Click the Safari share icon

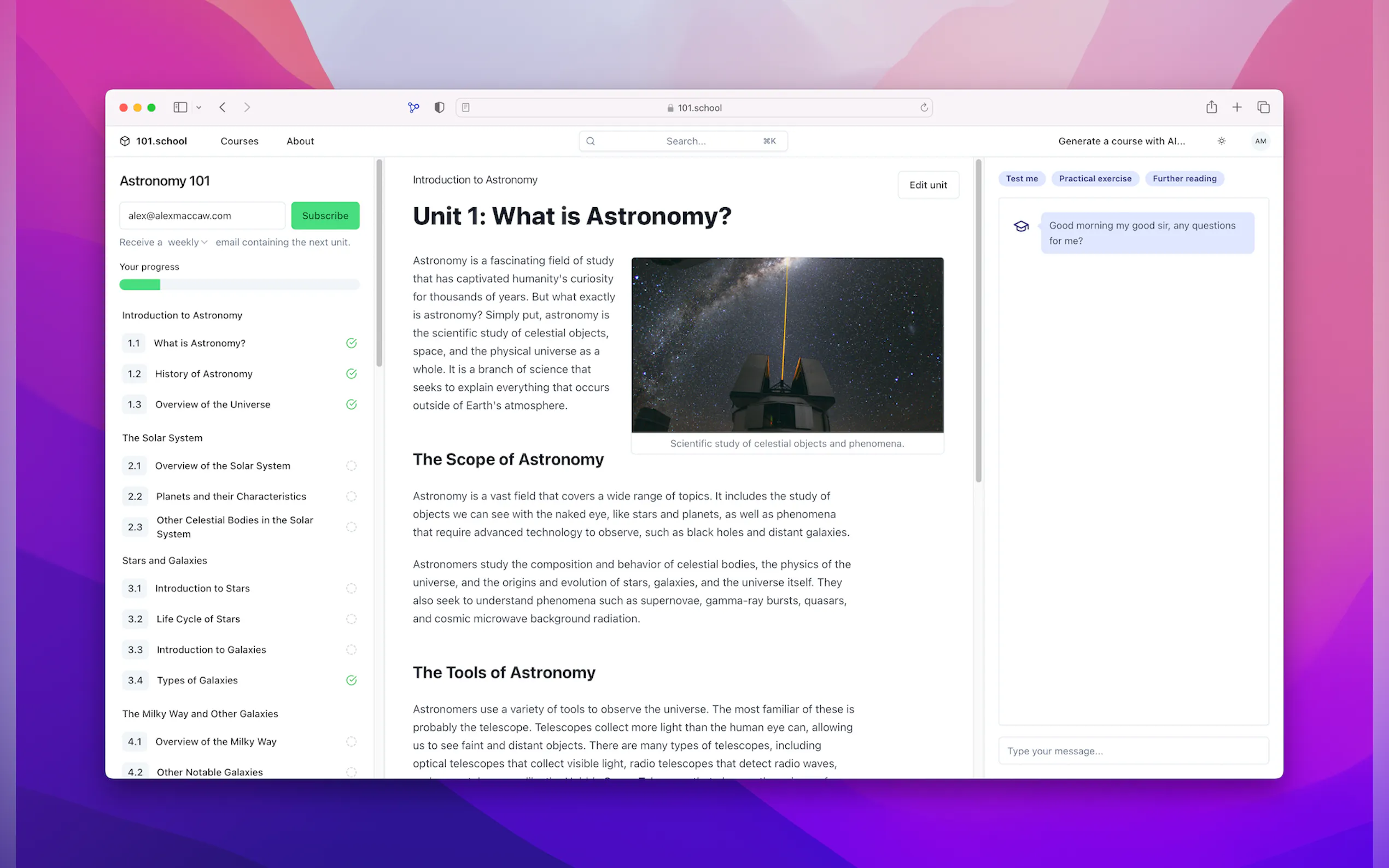click(x=1211, y=107)
